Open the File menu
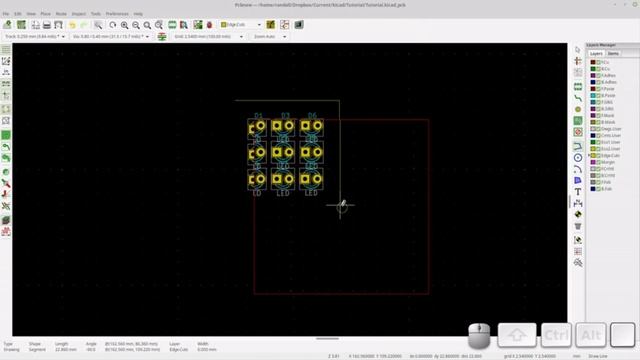 click(x=6, y=14)
